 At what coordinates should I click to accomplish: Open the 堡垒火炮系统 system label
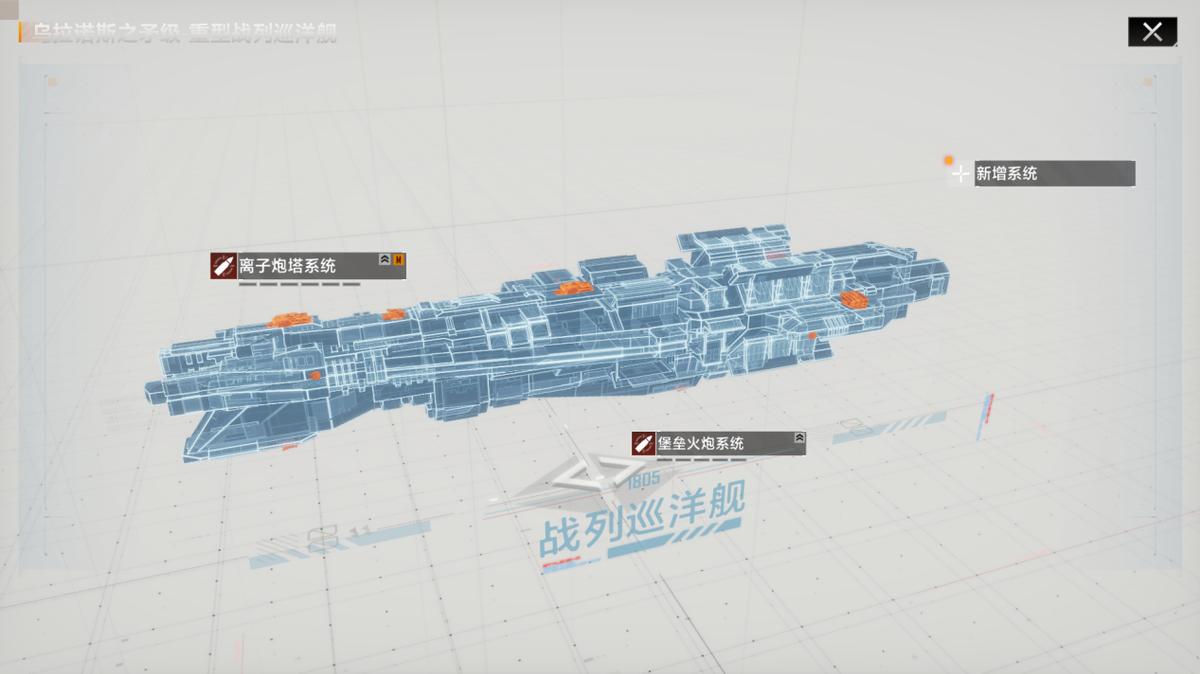pyautogui.click(x=715, y=443)
